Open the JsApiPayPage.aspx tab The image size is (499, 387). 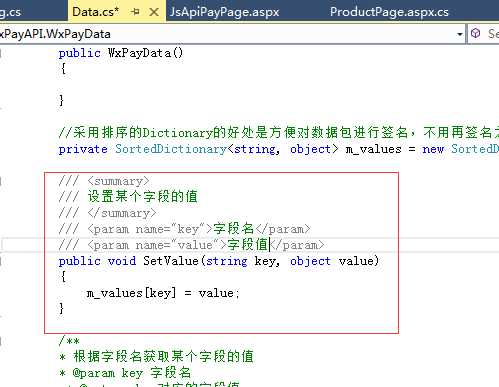tap(224, 12)
